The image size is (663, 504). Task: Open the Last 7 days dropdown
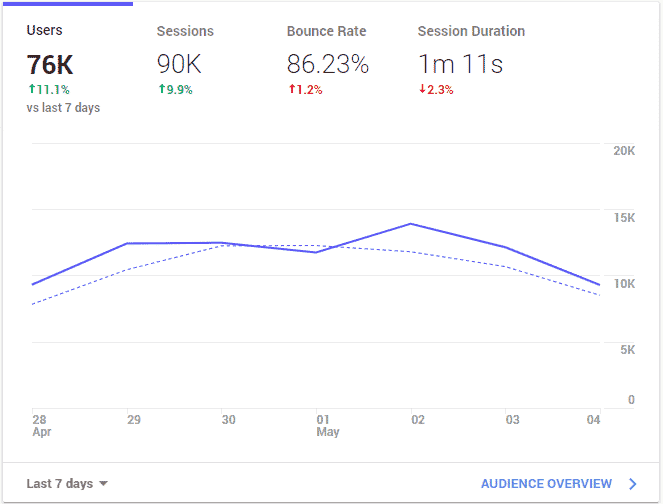60,483
